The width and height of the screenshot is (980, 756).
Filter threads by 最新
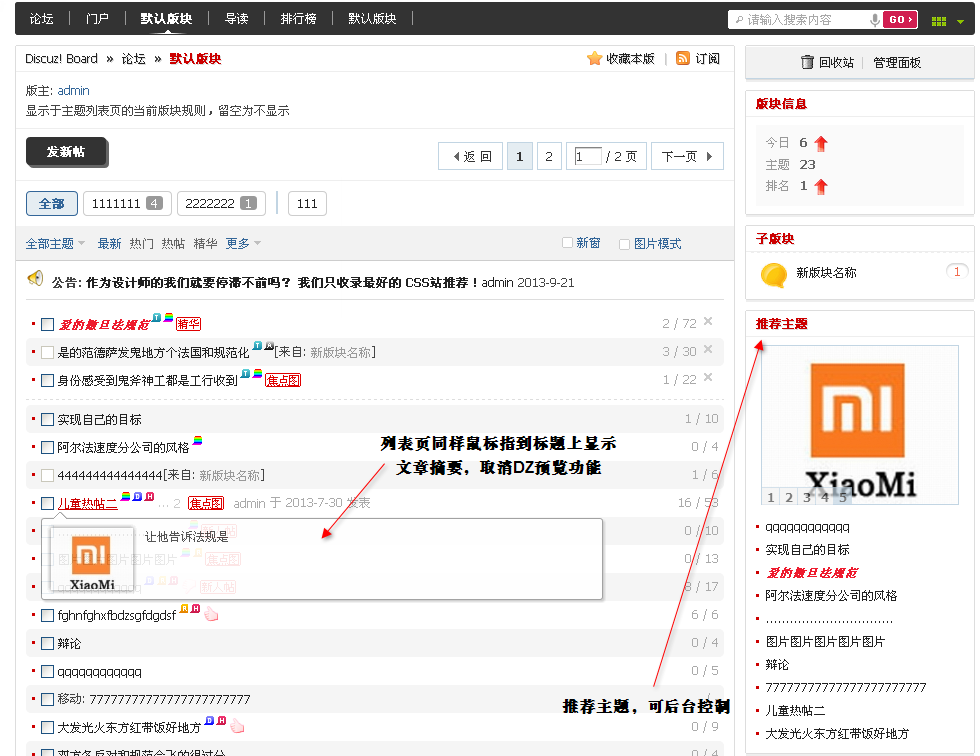(x=109, y=244)
